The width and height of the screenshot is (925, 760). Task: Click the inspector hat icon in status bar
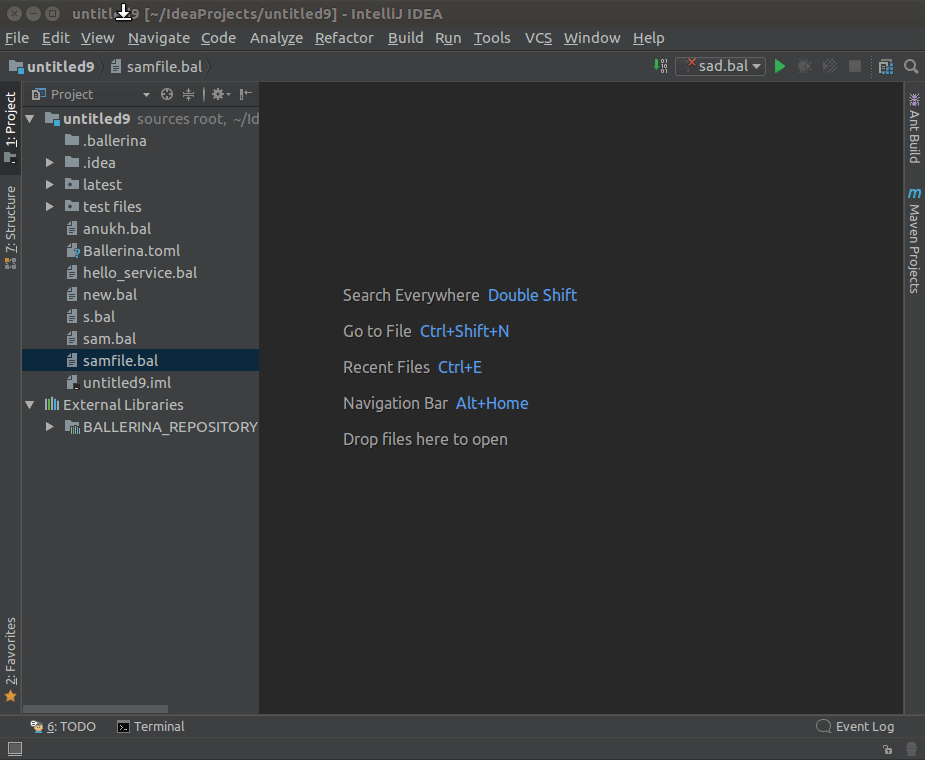pyautogui.click(x=911, y=749)
